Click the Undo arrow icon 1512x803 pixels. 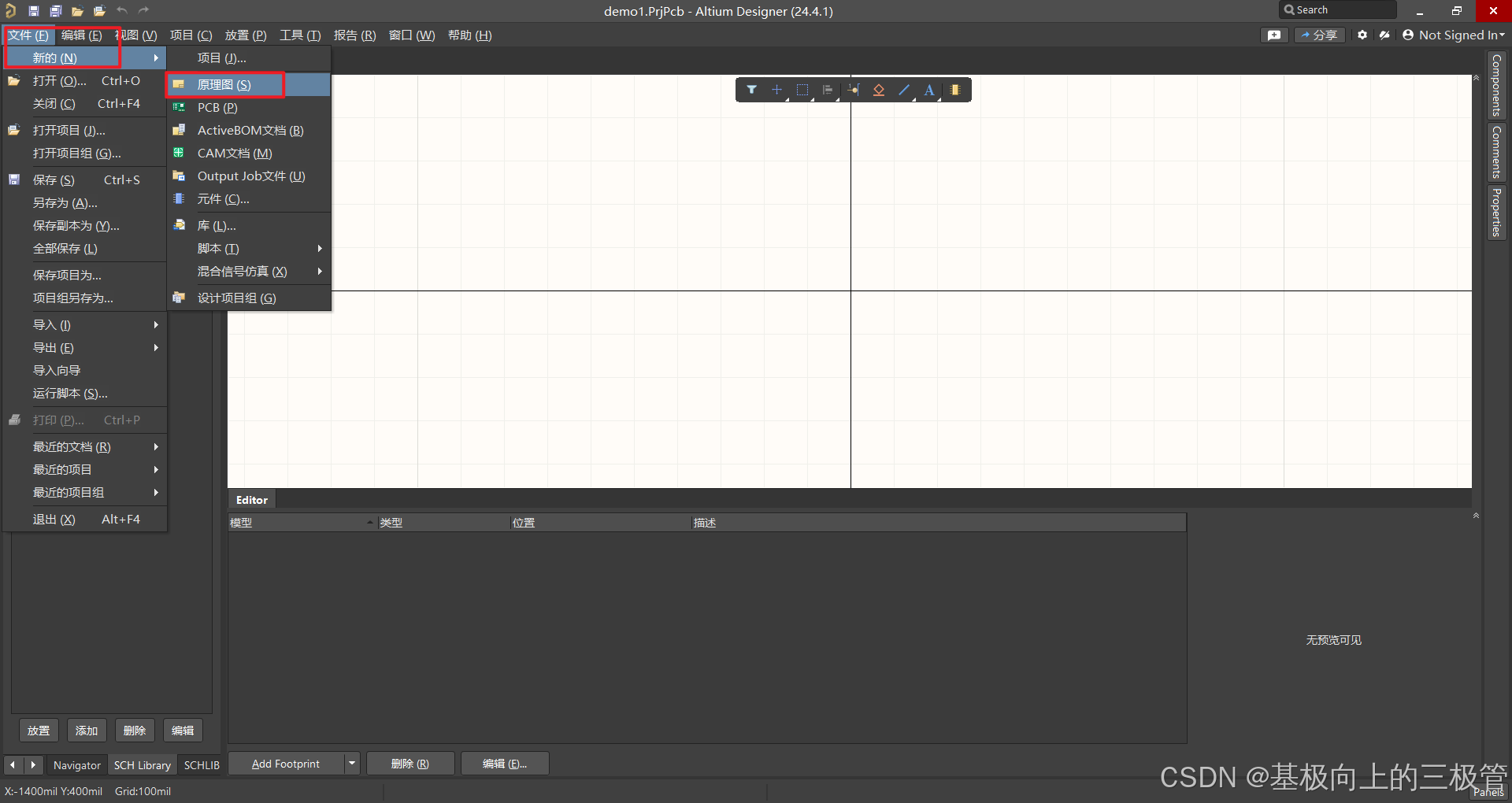[x=122, y=10]
